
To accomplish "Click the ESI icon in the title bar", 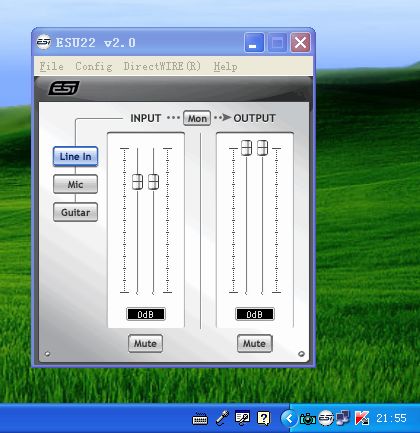I will (x=43, y=42).
